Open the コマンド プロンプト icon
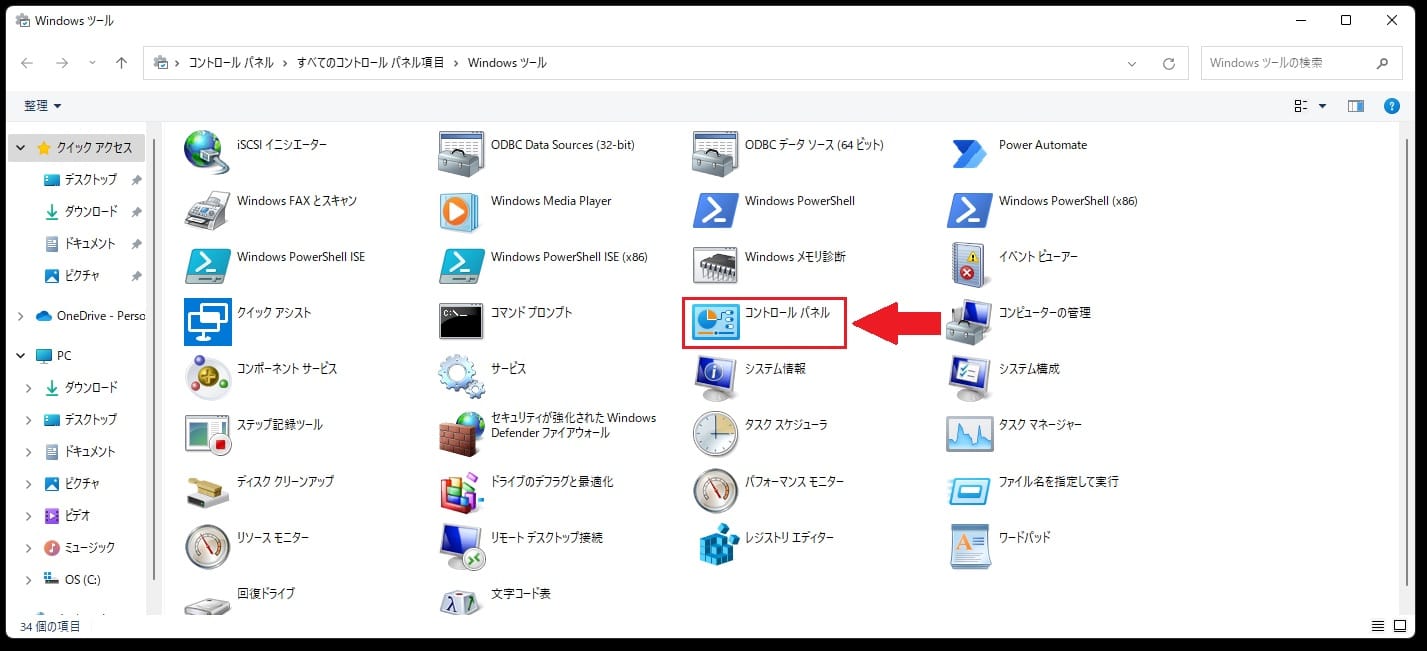 tap(461, 321)
